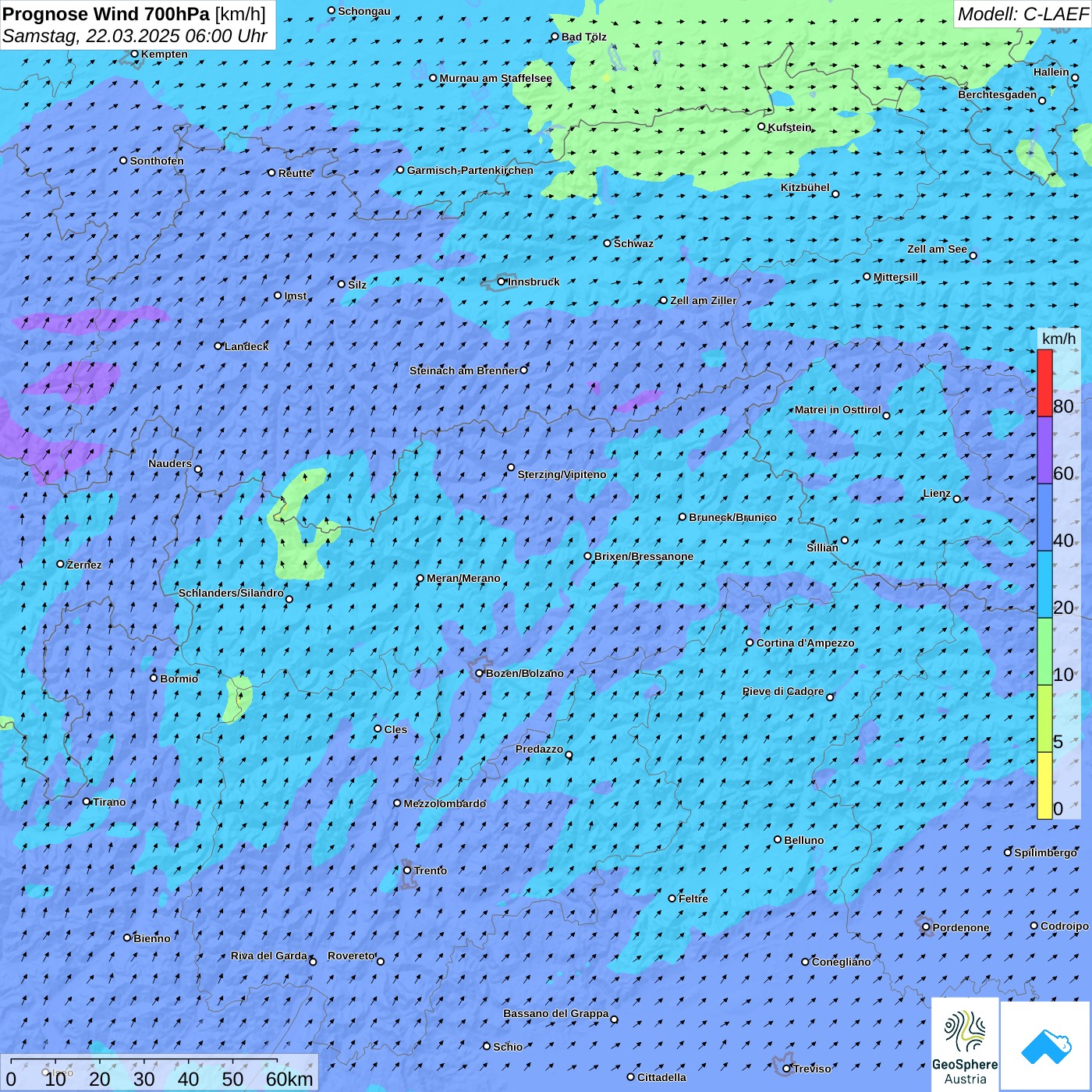Click the blue avalanche service logo
The width and height of the screenshot is (1092, 1092).
coord(1045,1046)
